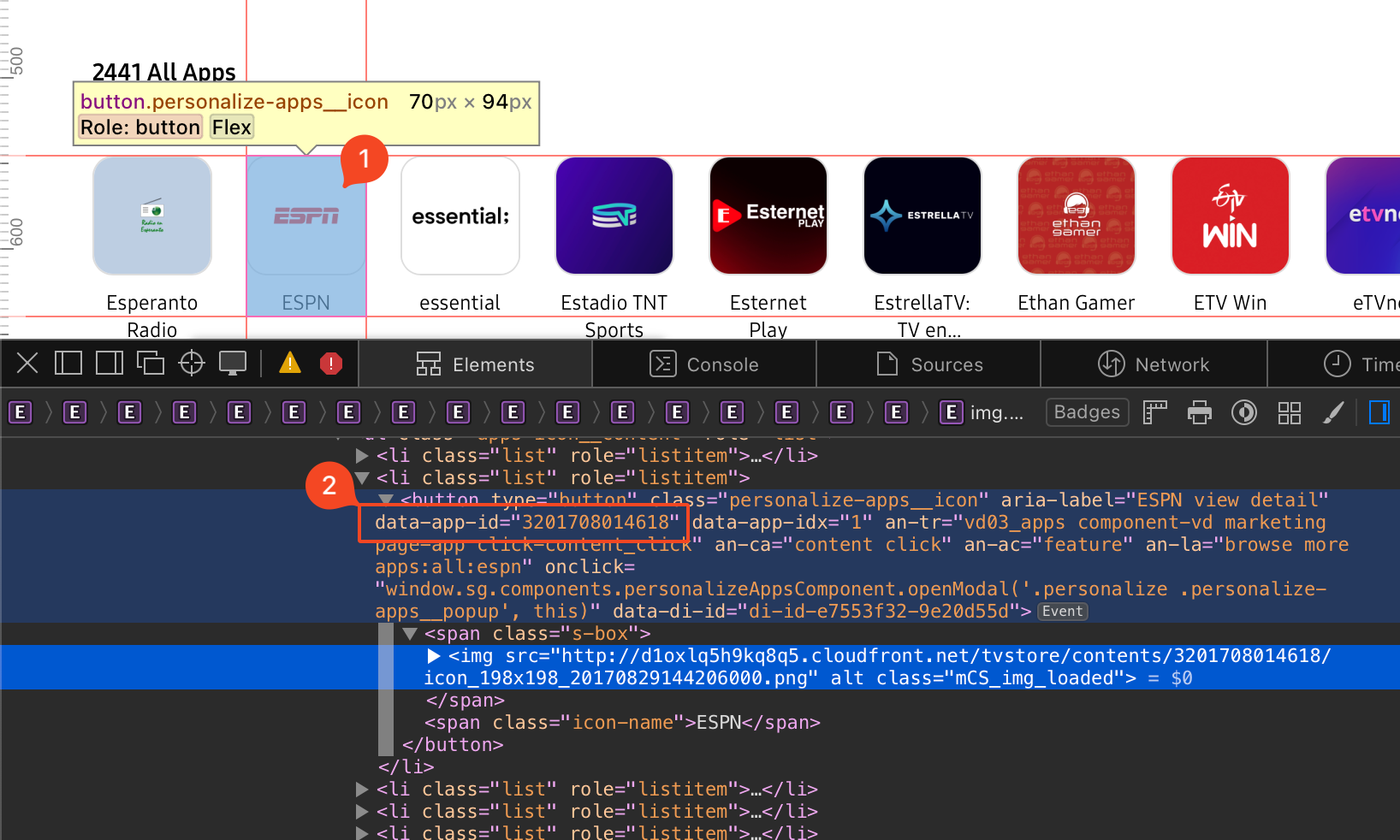1400x840 pixels.
Task: Open the Estadio TNT Sports app icon
Action: click(x=614, y=216)
